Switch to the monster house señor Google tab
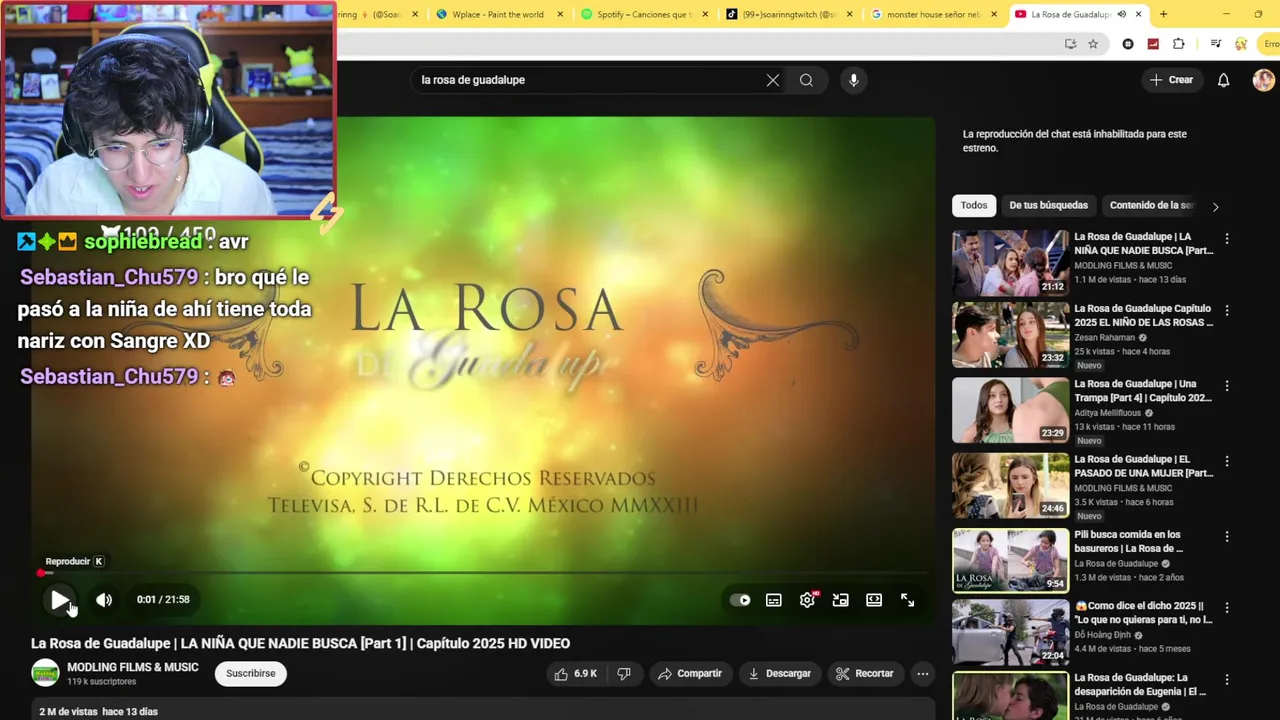 (x=933, y=15)
